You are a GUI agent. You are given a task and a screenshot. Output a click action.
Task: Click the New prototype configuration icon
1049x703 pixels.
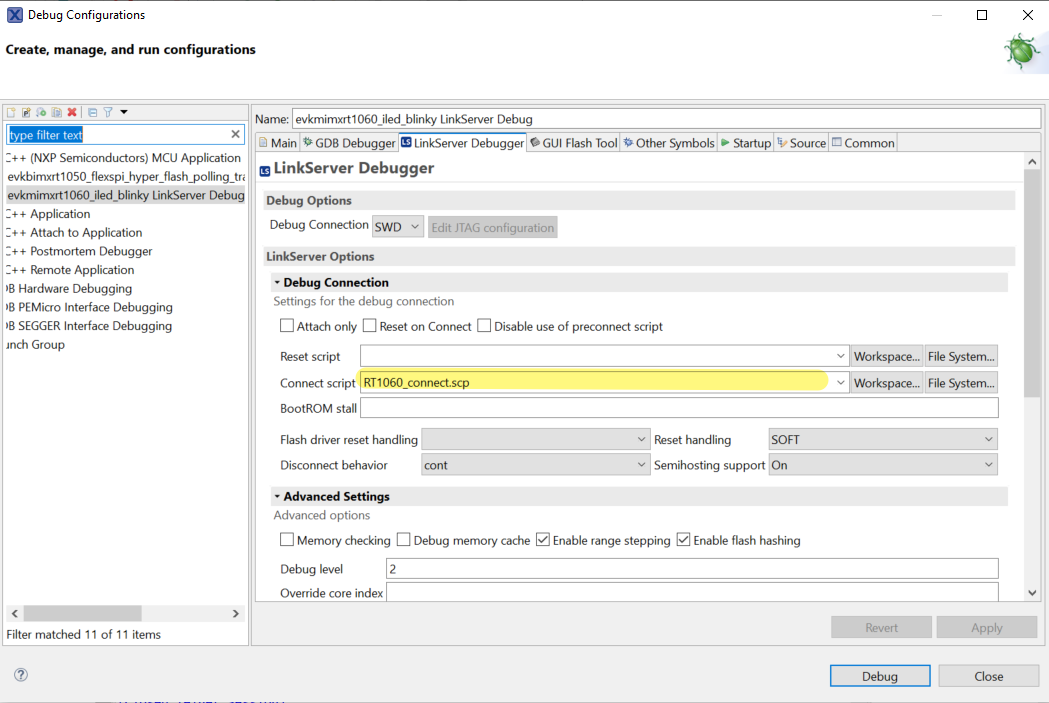[27, 112]
